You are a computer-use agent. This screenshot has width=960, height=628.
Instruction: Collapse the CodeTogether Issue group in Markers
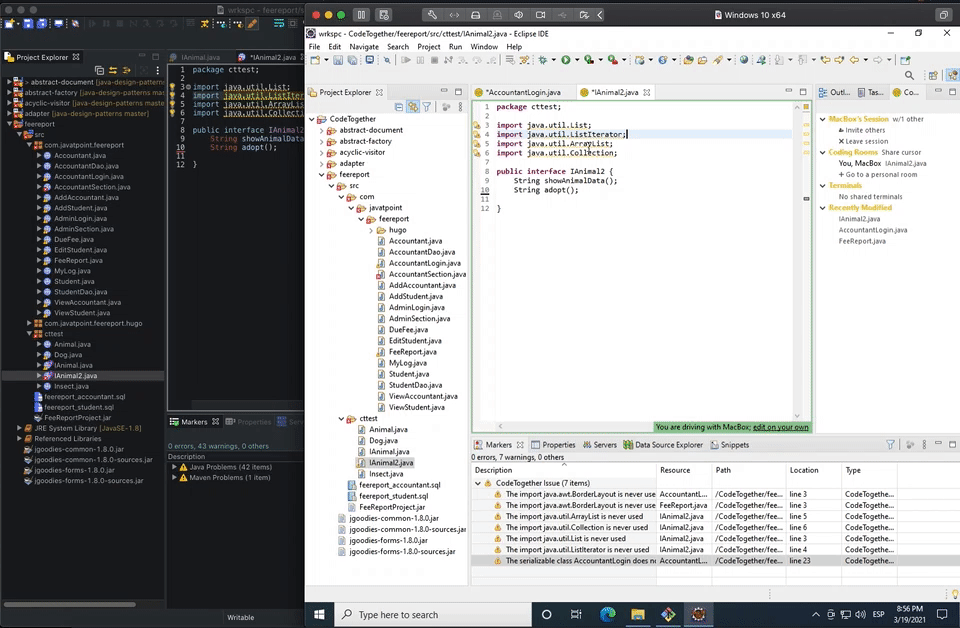pos(478,483)
